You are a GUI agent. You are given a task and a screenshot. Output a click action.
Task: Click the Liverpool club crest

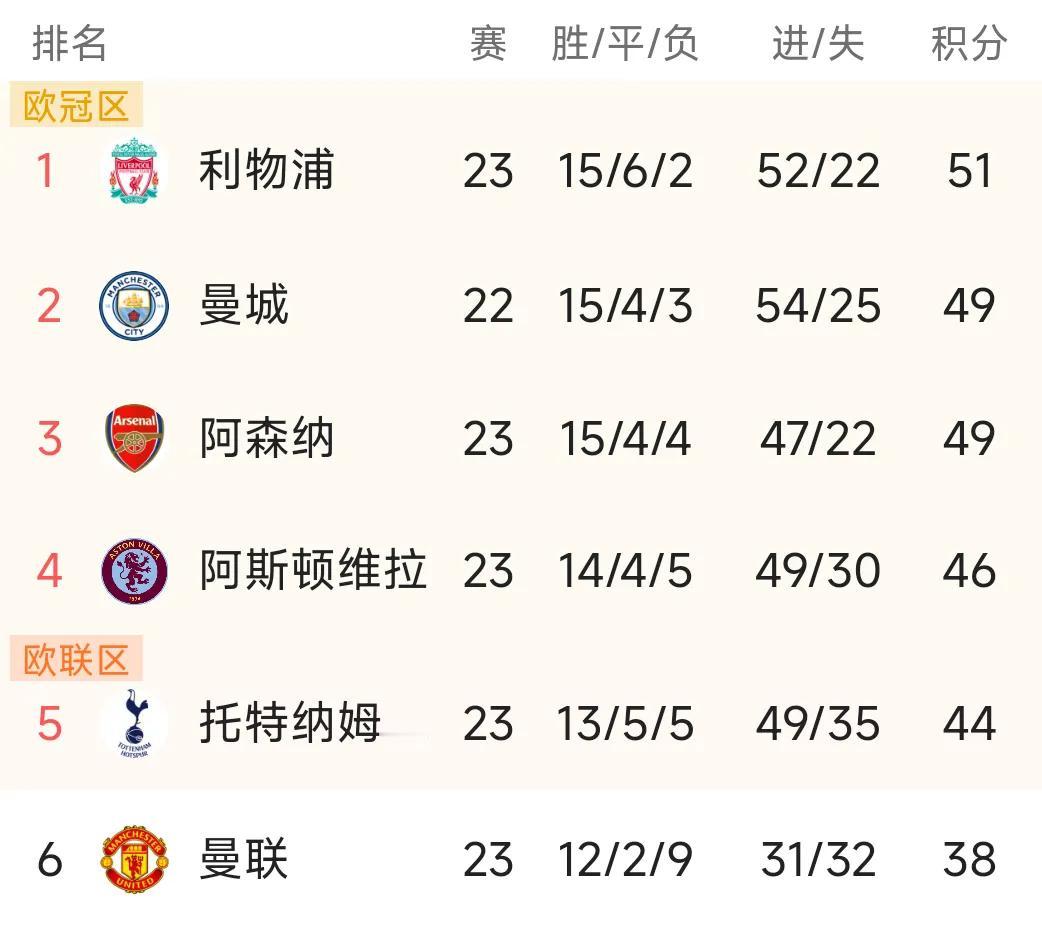click(134, 170)
